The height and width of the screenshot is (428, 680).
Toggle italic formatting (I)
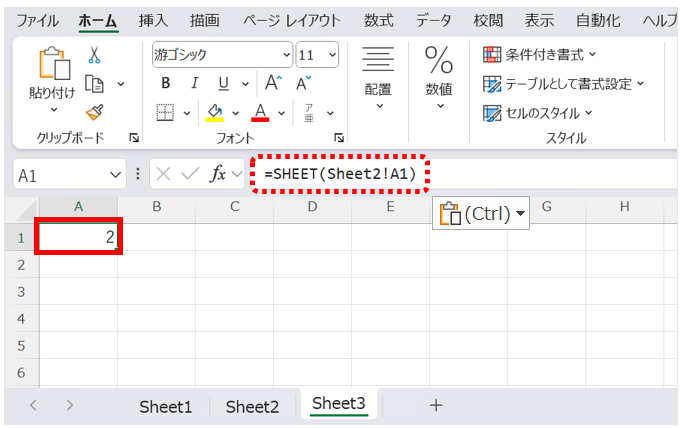(x=195, y=83)
